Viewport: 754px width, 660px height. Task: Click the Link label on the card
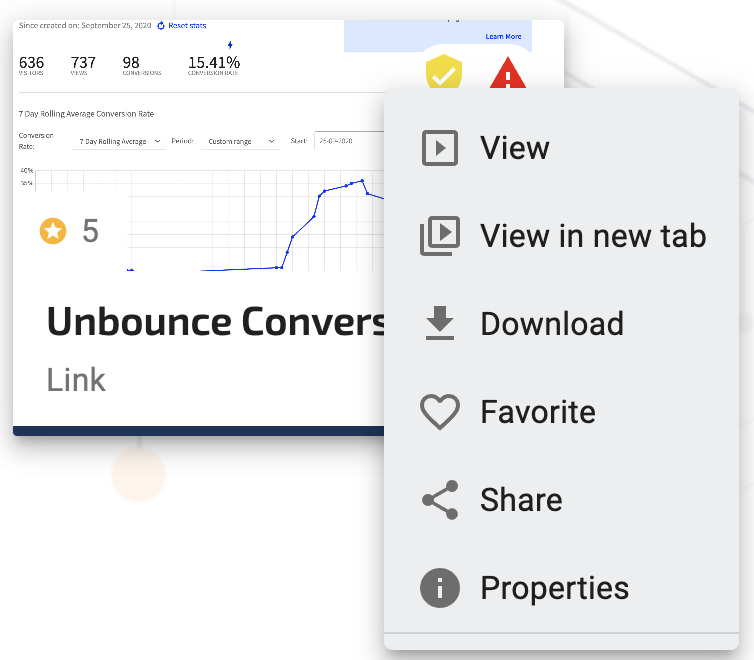point(76,380)
